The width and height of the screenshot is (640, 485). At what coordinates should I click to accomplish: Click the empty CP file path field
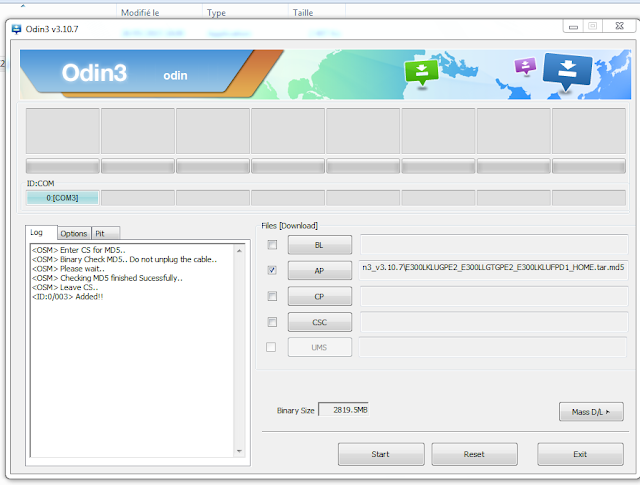tap(494, 296)
